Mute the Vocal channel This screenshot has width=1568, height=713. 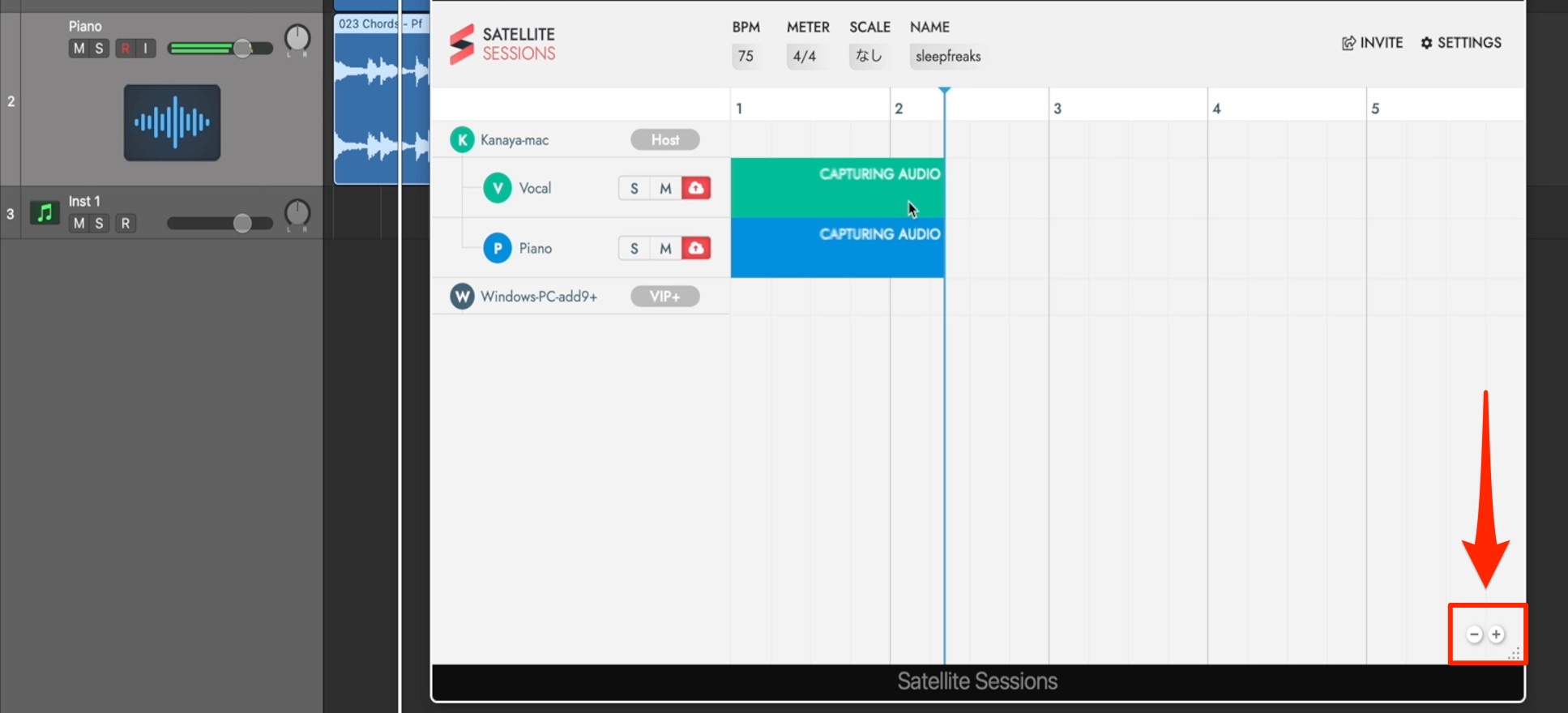pyautogui.click(x=665, y=189)
